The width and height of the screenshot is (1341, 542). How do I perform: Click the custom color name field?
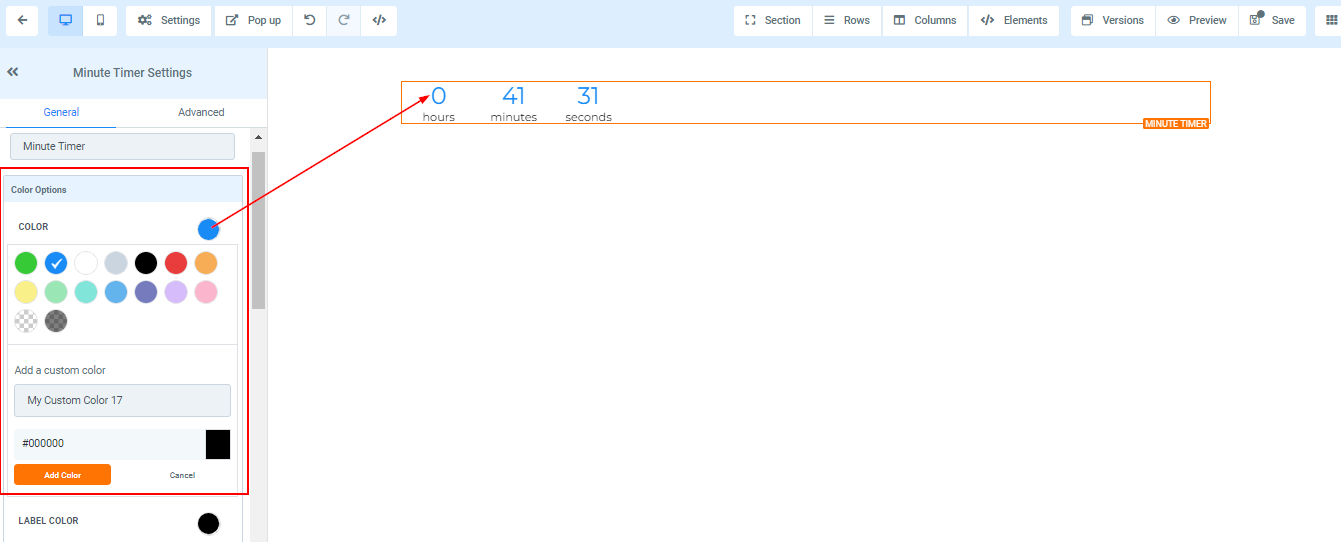122,400
